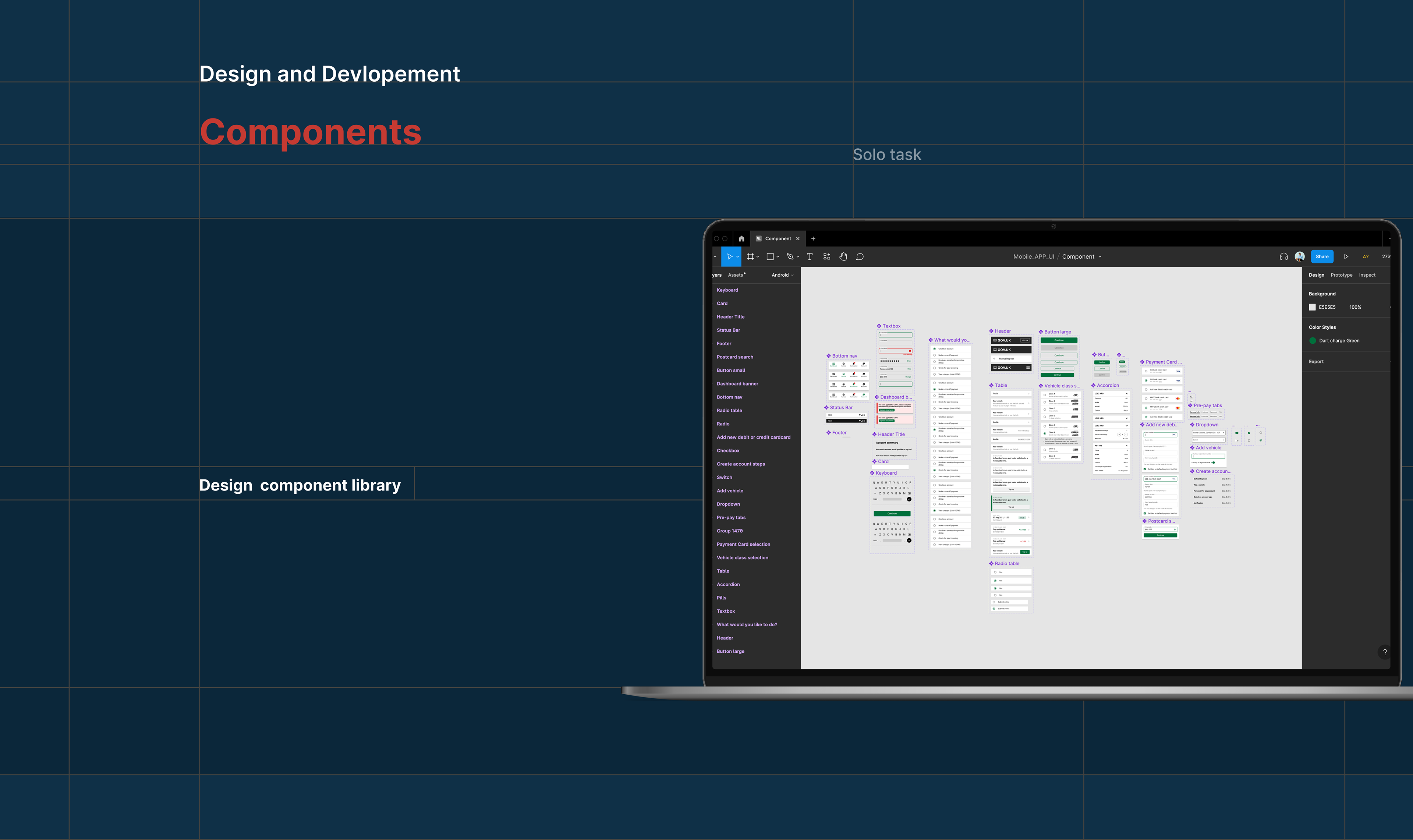1413x840 pixels.
Task: Activate the Comment tool
Action: 860,257
